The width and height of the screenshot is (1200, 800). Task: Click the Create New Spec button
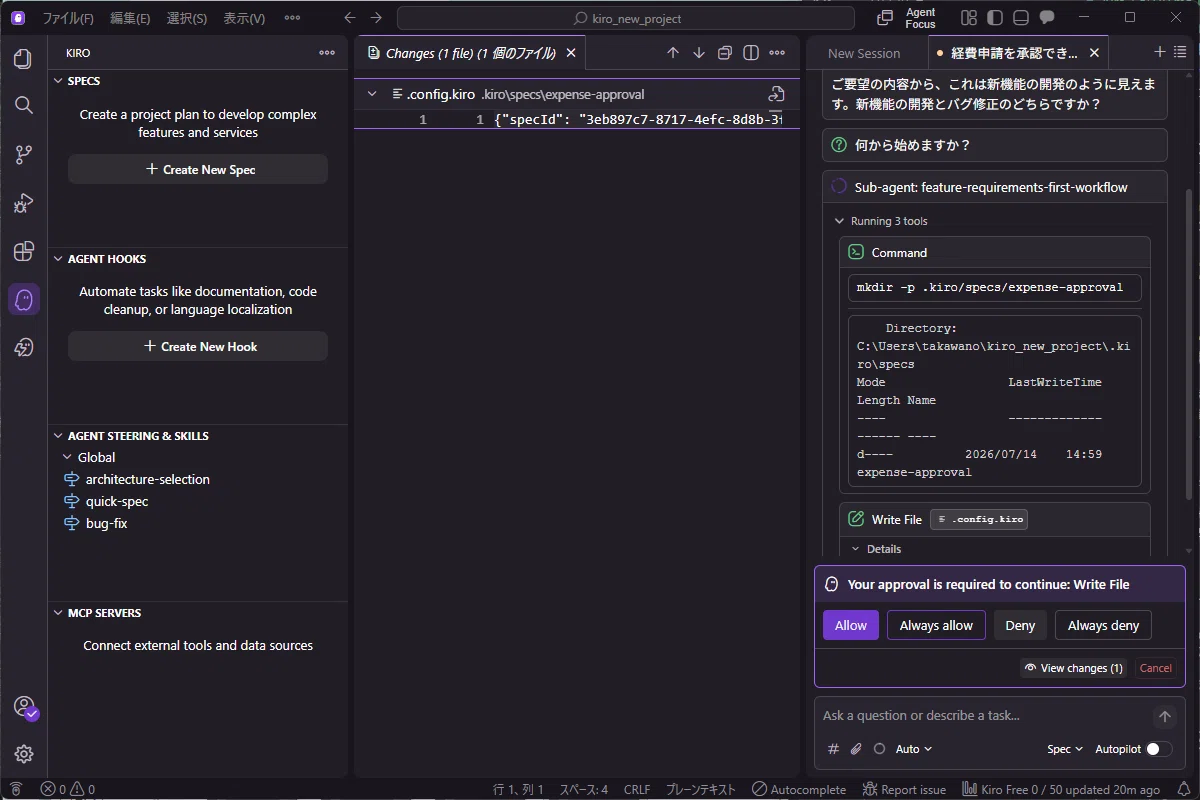198,169
